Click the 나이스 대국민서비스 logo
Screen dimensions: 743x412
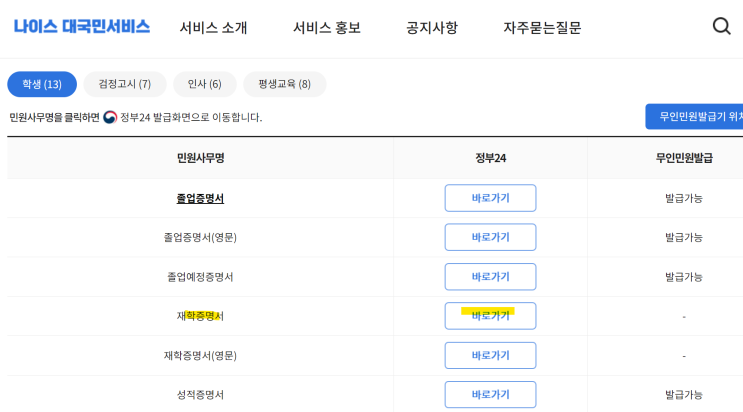(x=82, y=27)
